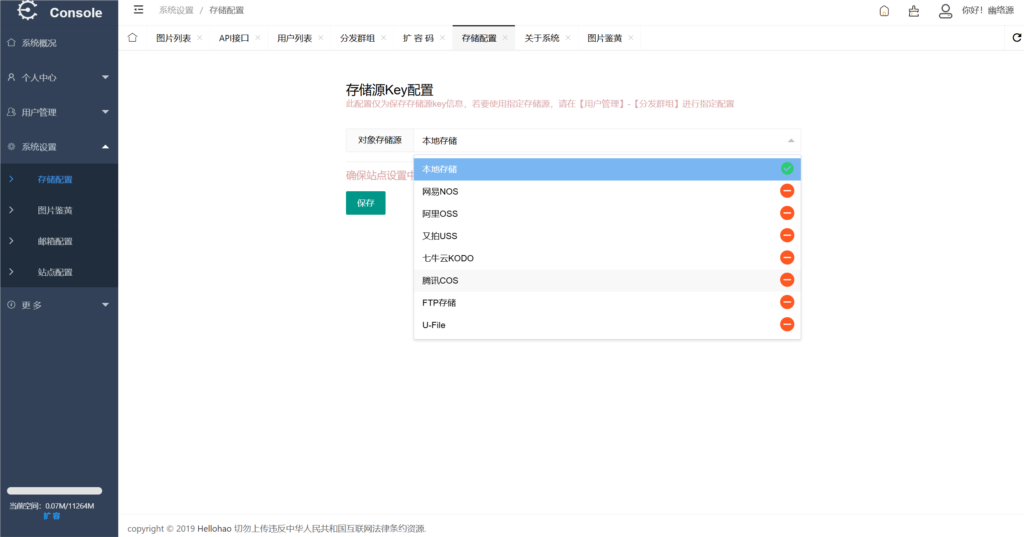Screen dimensions: 1024x537
Task: Click the home tab icon
Action: (x=133, y=38)
